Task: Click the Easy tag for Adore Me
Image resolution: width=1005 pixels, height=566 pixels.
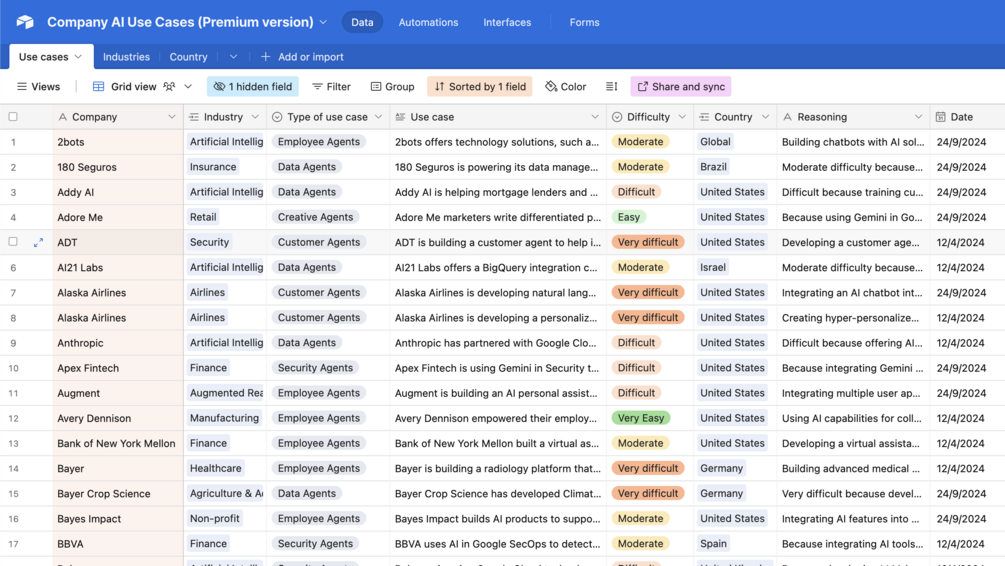Action: (x=629, y=217)
